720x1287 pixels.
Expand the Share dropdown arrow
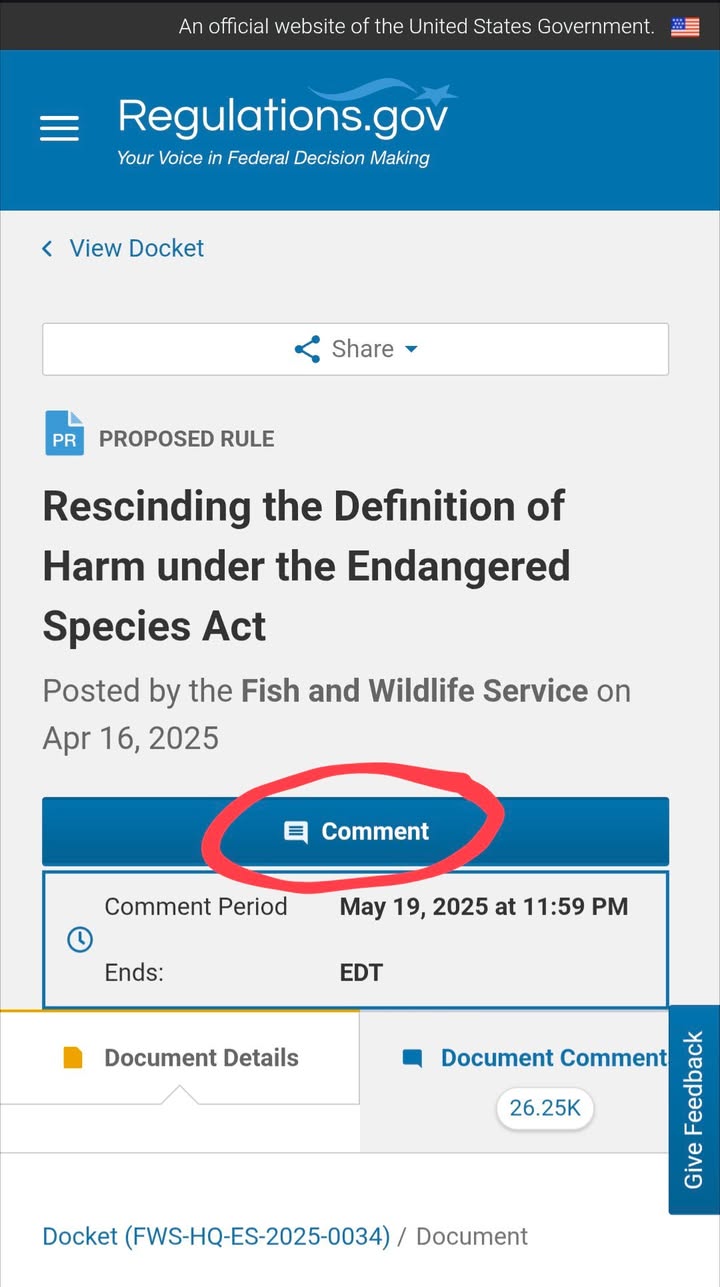coord(411,349)
